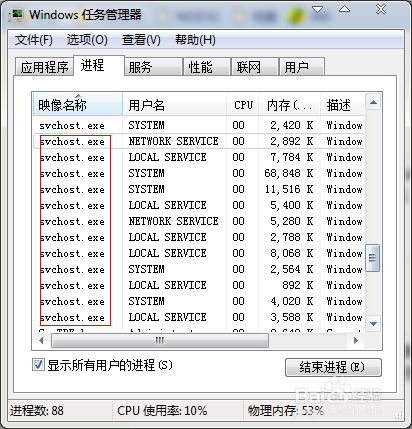Click horizontal scrollbar left arrow

(x=41, y=341)
